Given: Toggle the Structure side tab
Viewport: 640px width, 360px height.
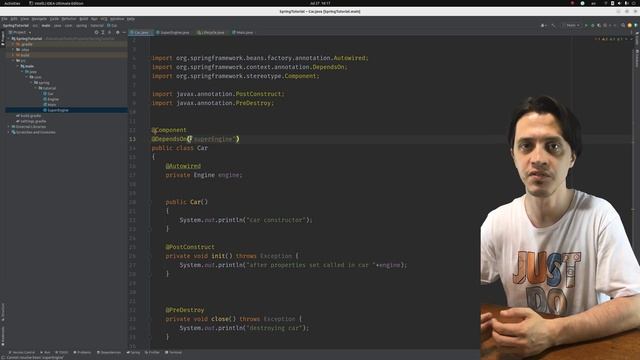Looking at the screenshot, I should click(x=3, y=311).
